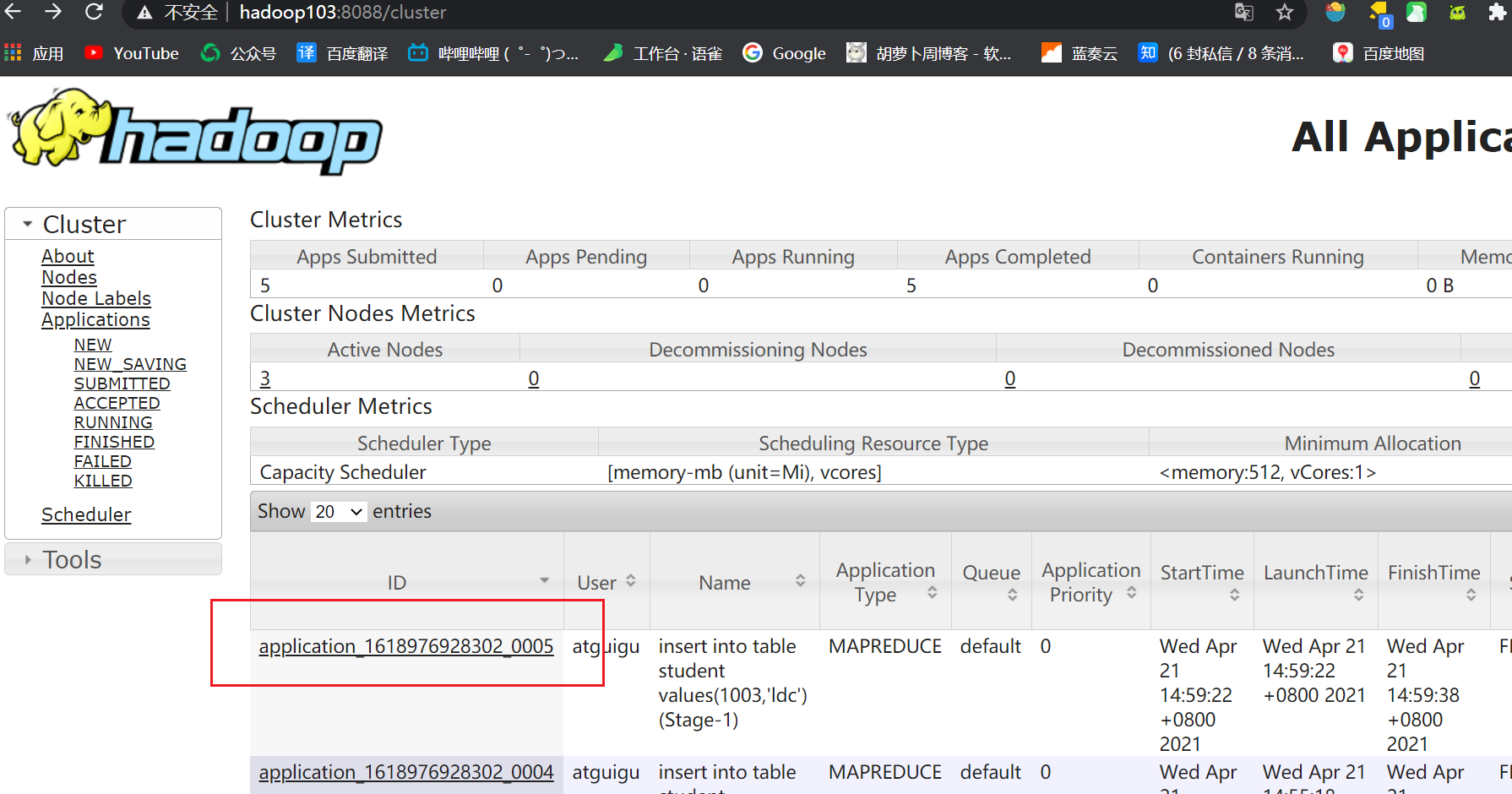Open the Node Labels sidebar link
1512x794 pixels.
point(96,298)
